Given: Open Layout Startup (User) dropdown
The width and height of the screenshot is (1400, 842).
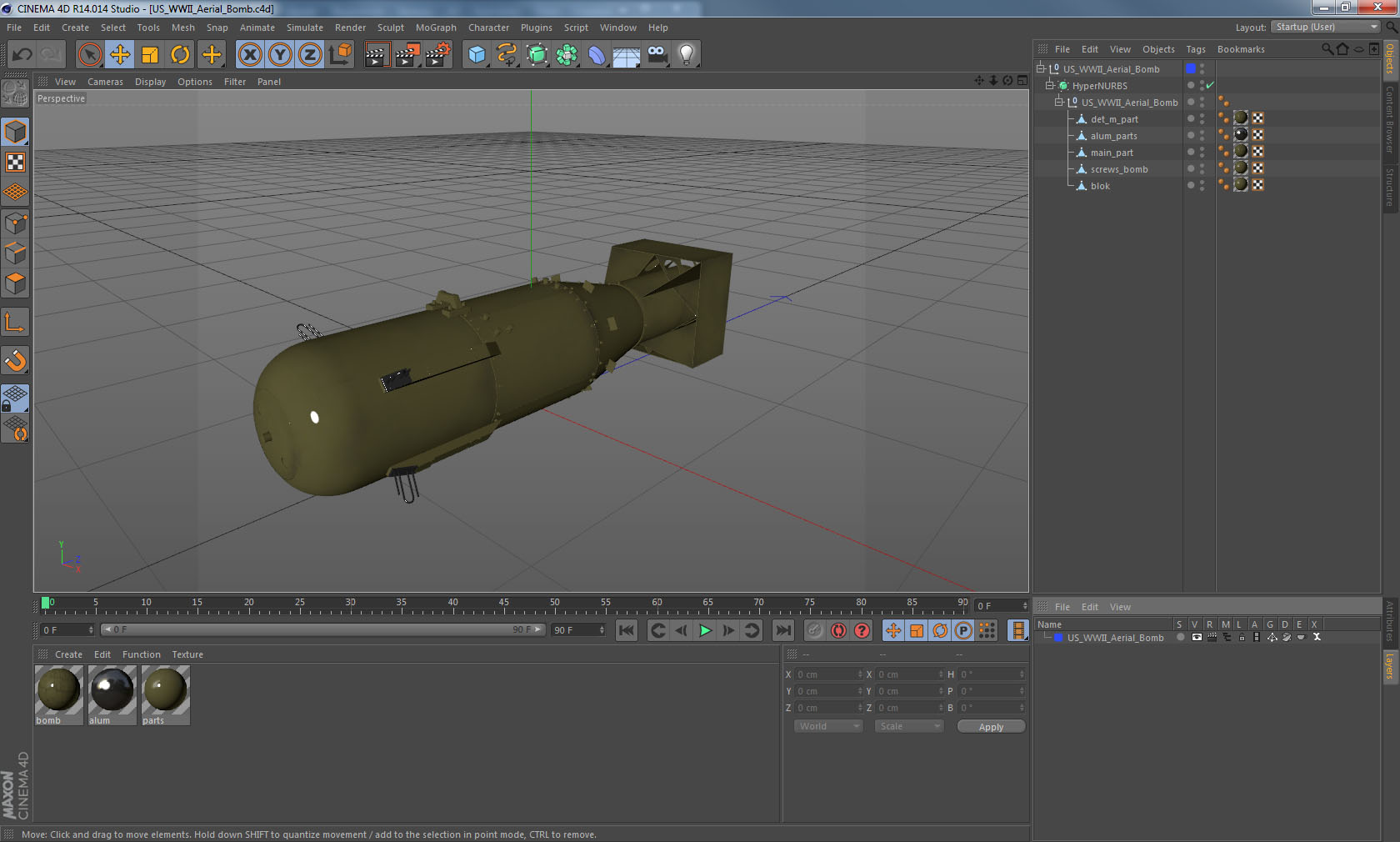Looking at the screenshot, I should pos(1327,27).
